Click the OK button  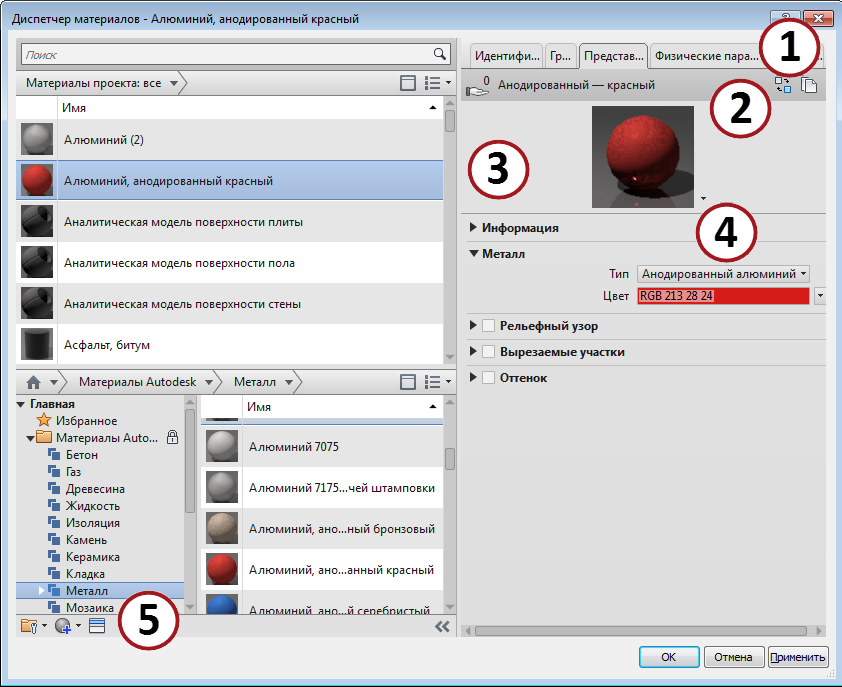(x=669, y=656)
